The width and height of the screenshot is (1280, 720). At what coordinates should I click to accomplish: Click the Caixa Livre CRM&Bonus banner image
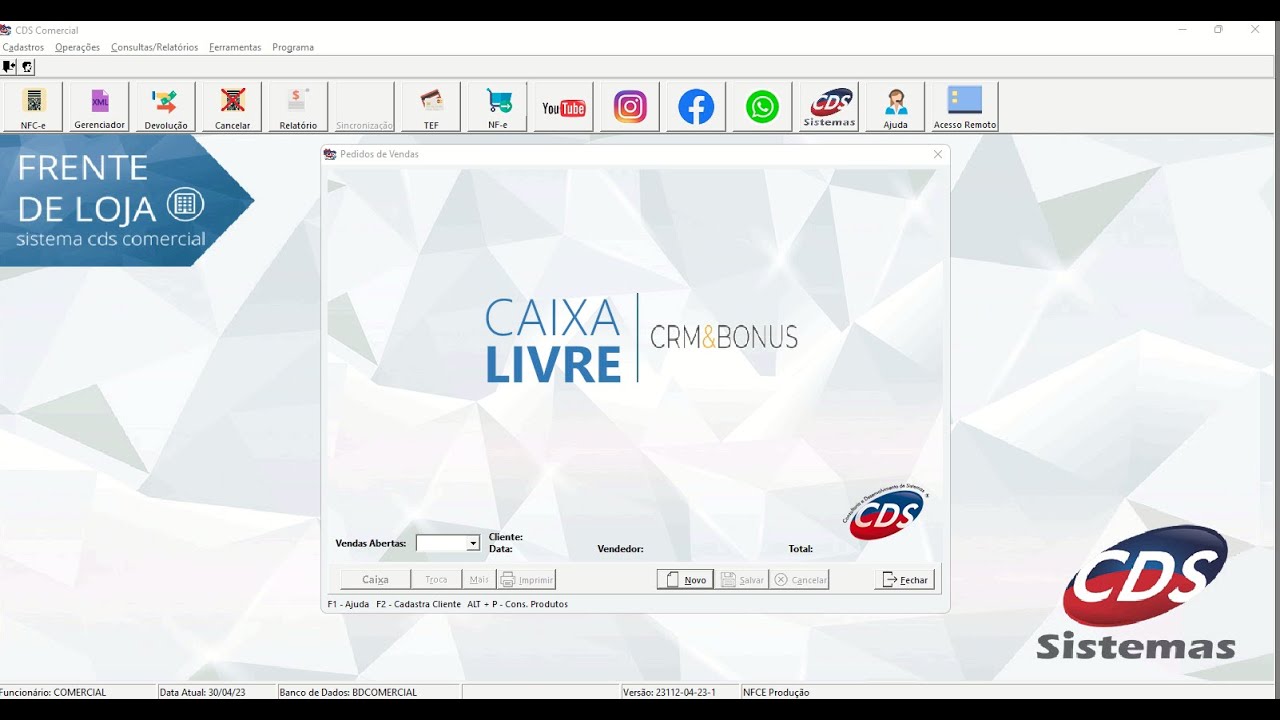click(641, 338)
